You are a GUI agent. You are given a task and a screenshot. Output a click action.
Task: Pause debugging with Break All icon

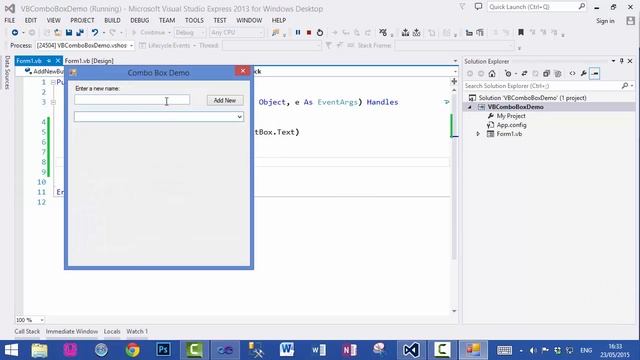298,33
